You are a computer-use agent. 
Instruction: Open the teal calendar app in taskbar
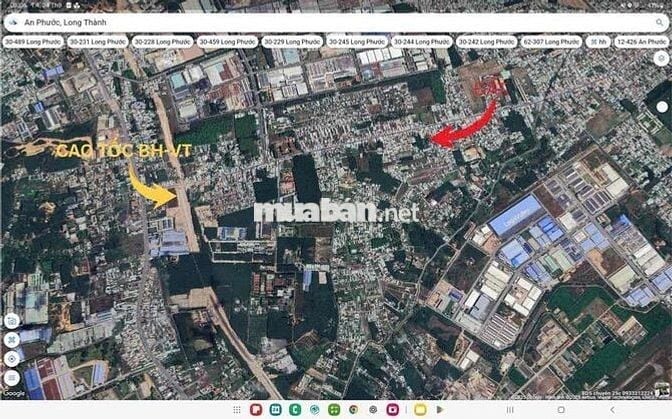(276, 410)
